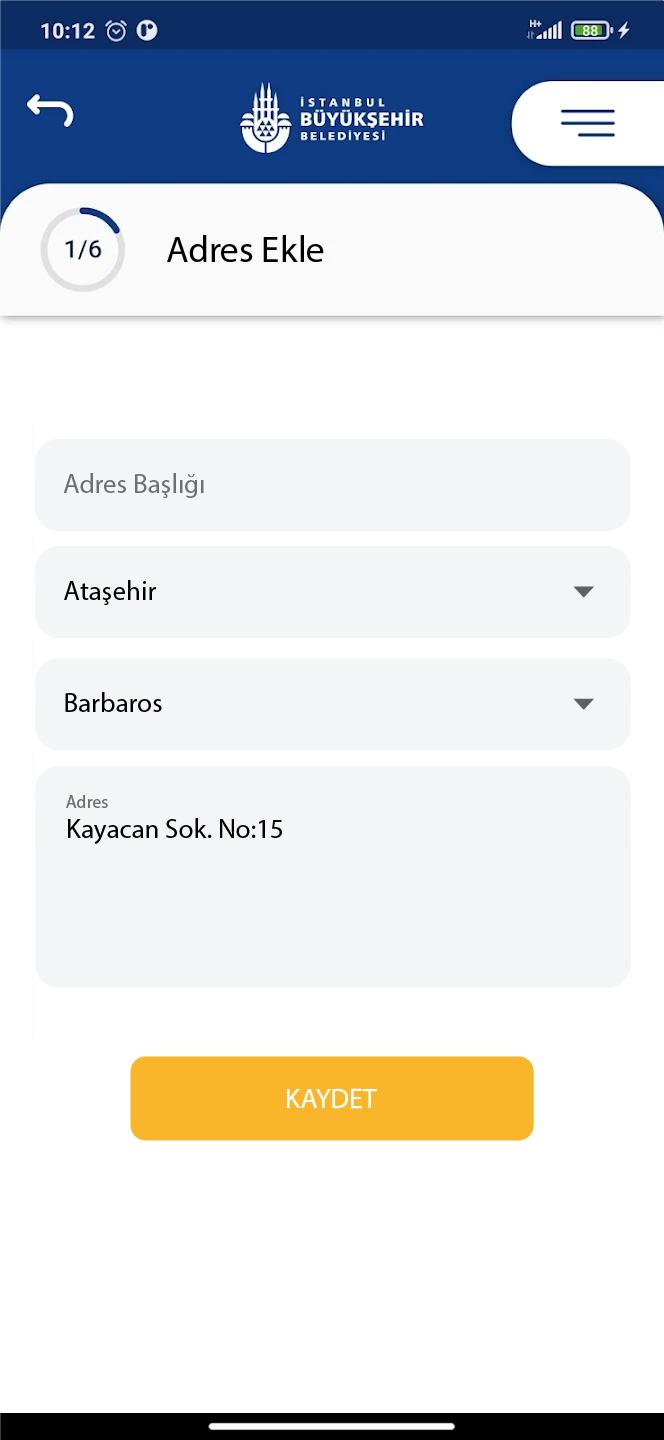
Task: Tap the battery indicator in status bar
Action: pos(590,31)
